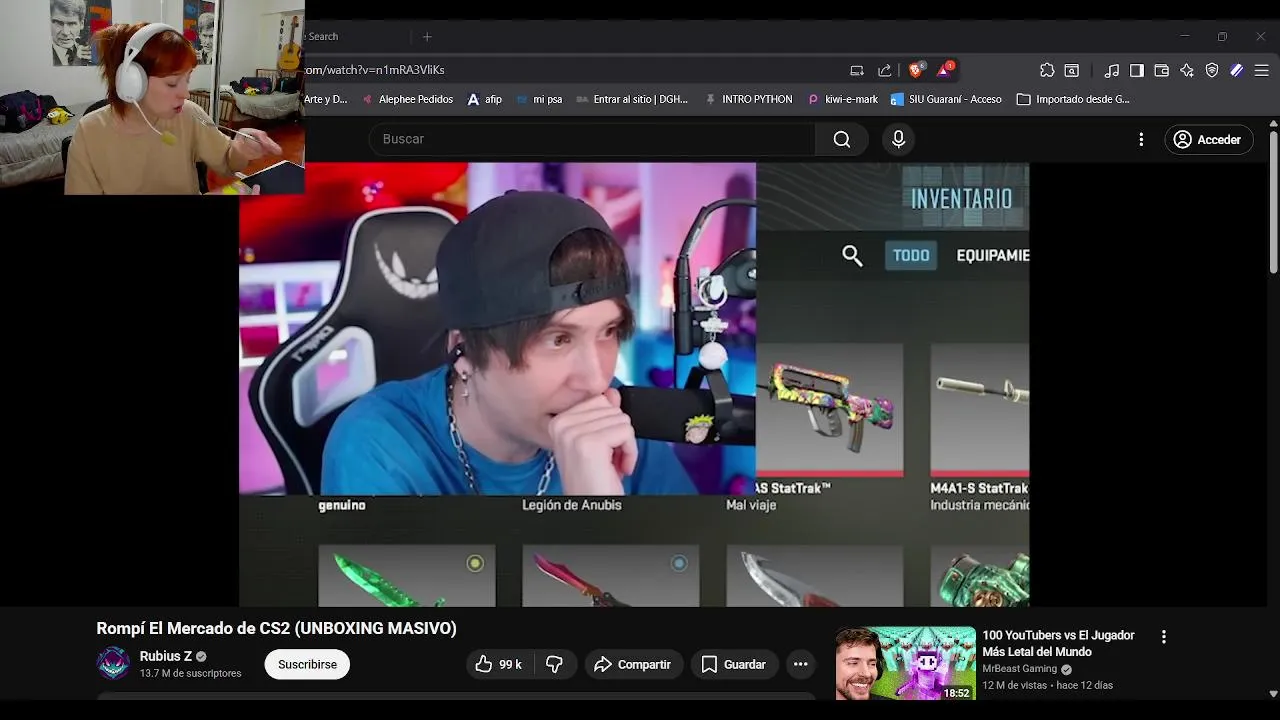Click the find-in-page toolbar icon
The height and width of the screenshot is (720, 1280).
(1072, 70)
